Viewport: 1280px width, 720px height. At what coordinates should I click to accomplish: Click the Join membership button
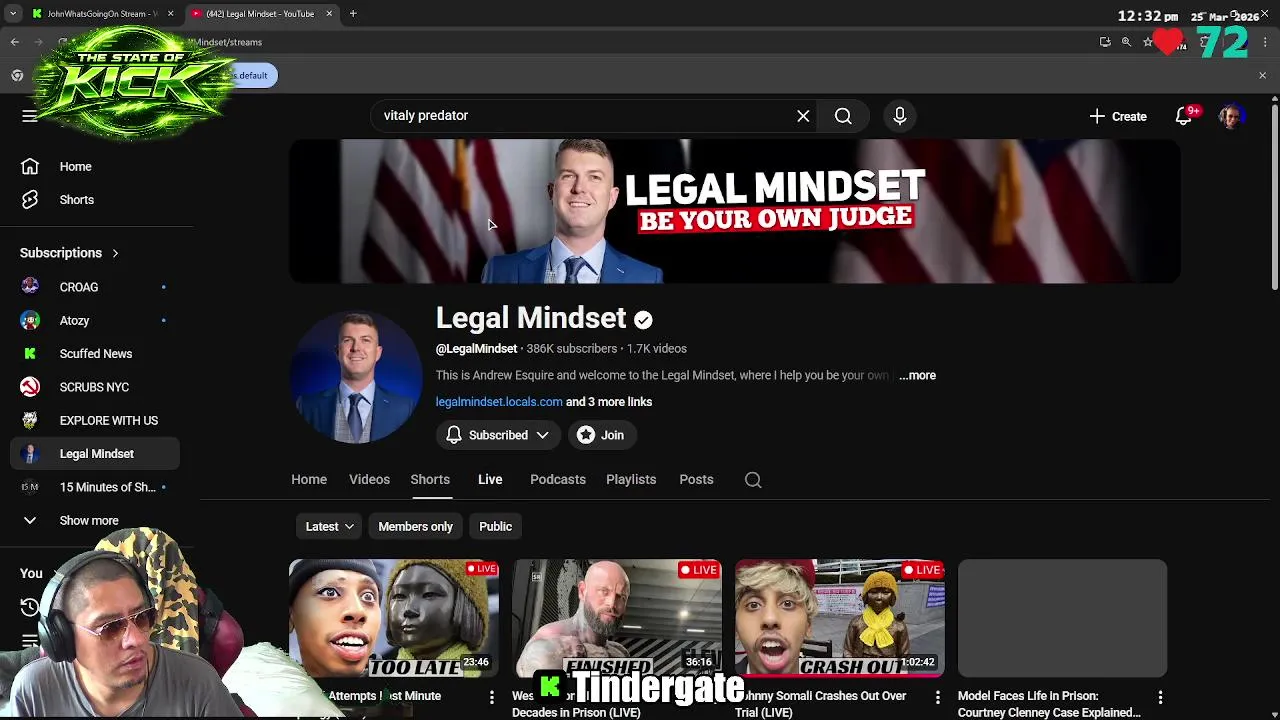pos(600,435)
